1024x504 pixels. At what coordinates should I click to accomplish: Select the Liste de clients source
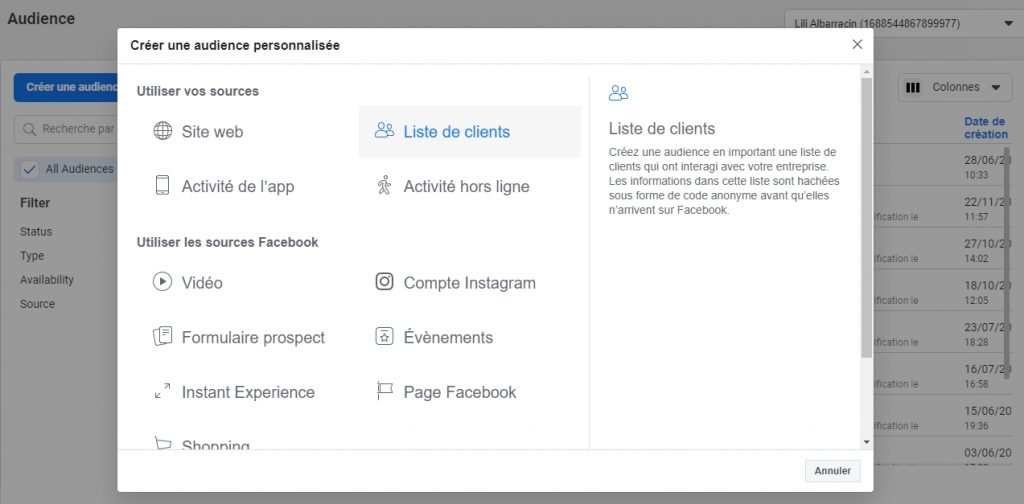470,132
